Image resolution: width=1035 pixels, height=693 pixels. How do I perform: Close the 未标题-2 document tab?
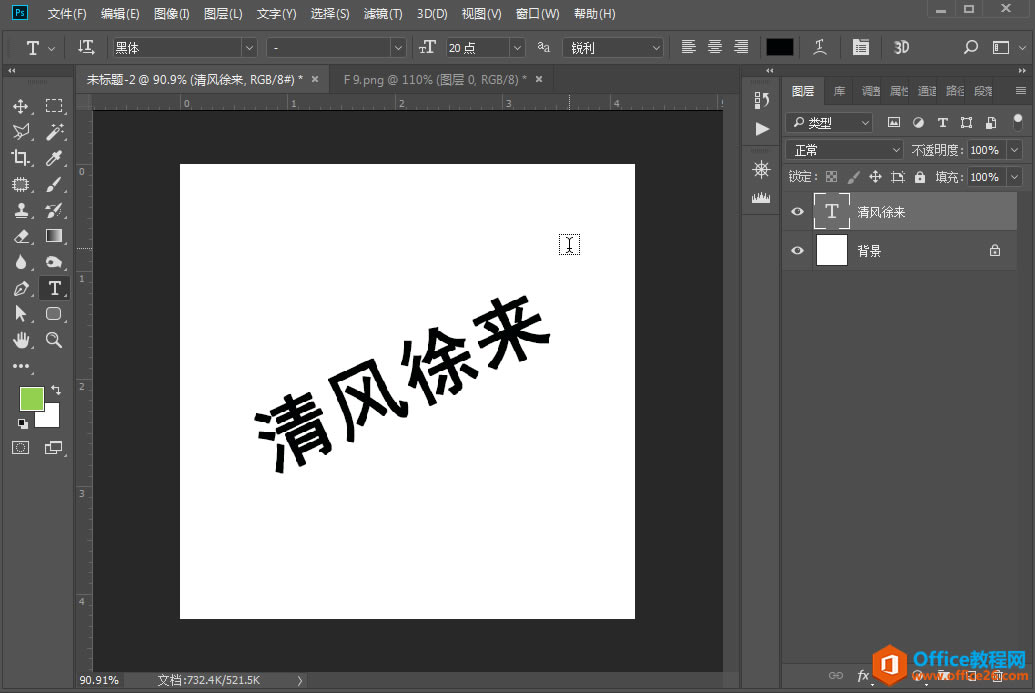[315, 79]
